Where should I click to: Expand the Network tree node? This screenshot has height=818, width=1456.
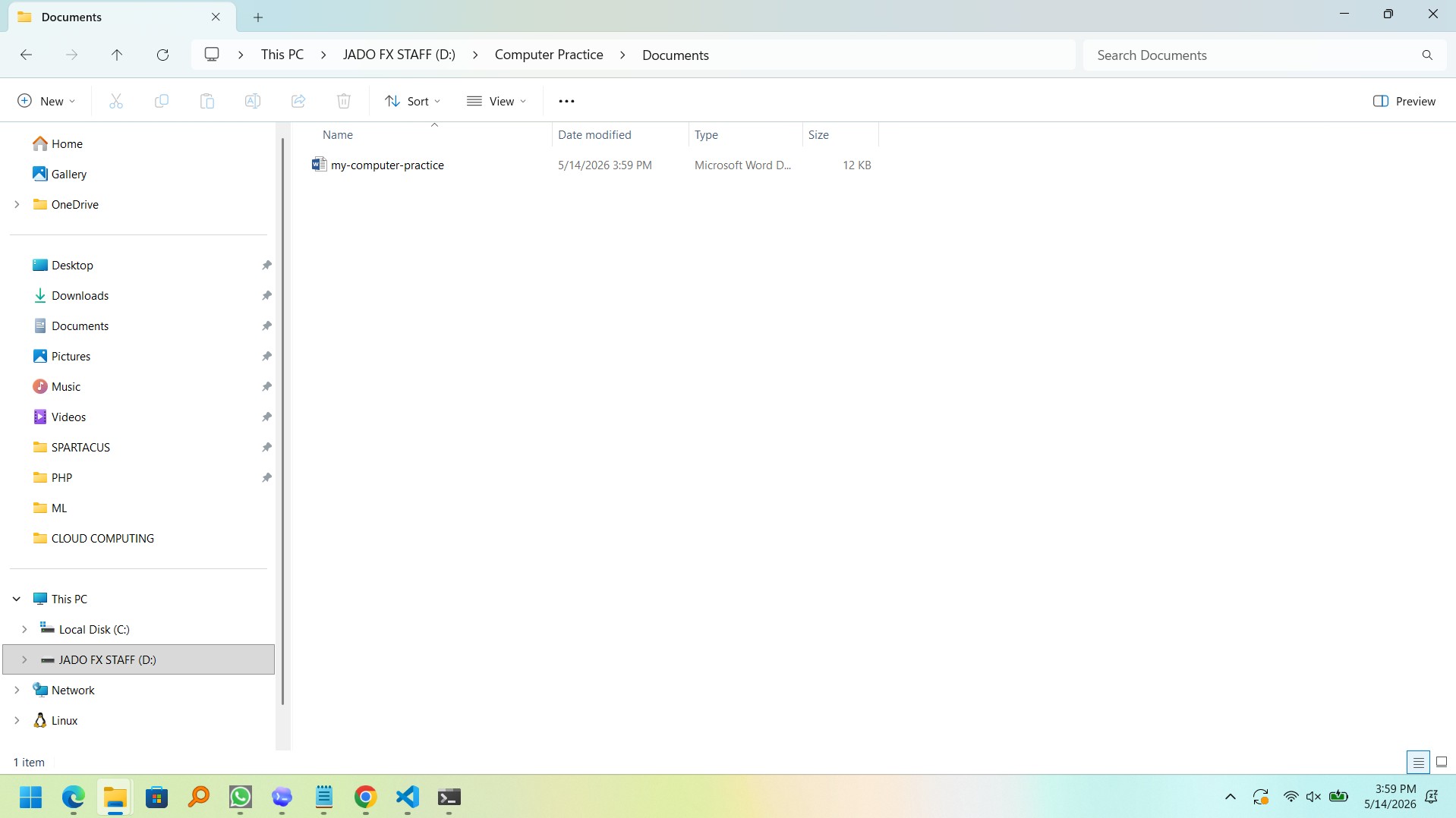(17, 690)
